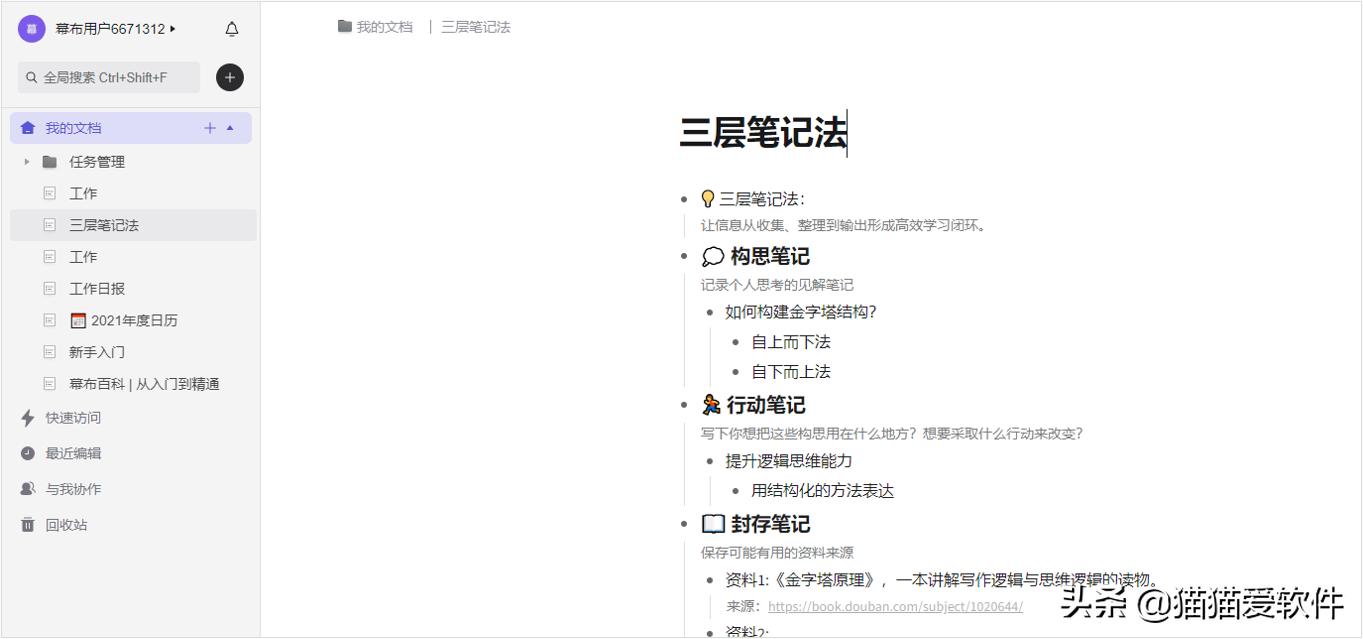1363x639 pixels.
Task: Select 我的文档 in the breadcrumb
Action: [385, 27]
